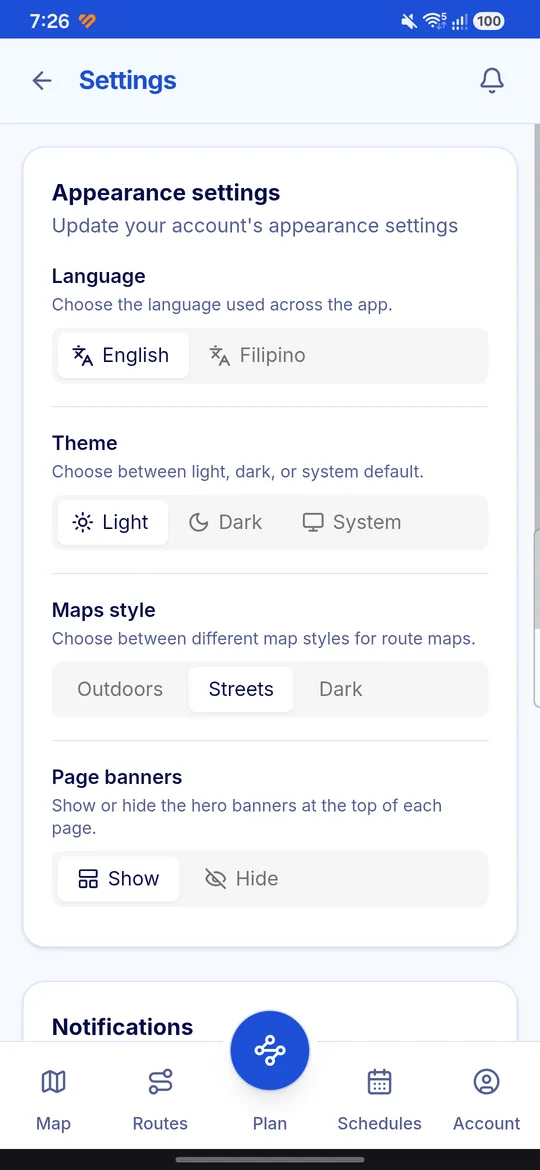Go back using the arrow icon
This screenshot has height=1170, width=540.
point(42,81)
